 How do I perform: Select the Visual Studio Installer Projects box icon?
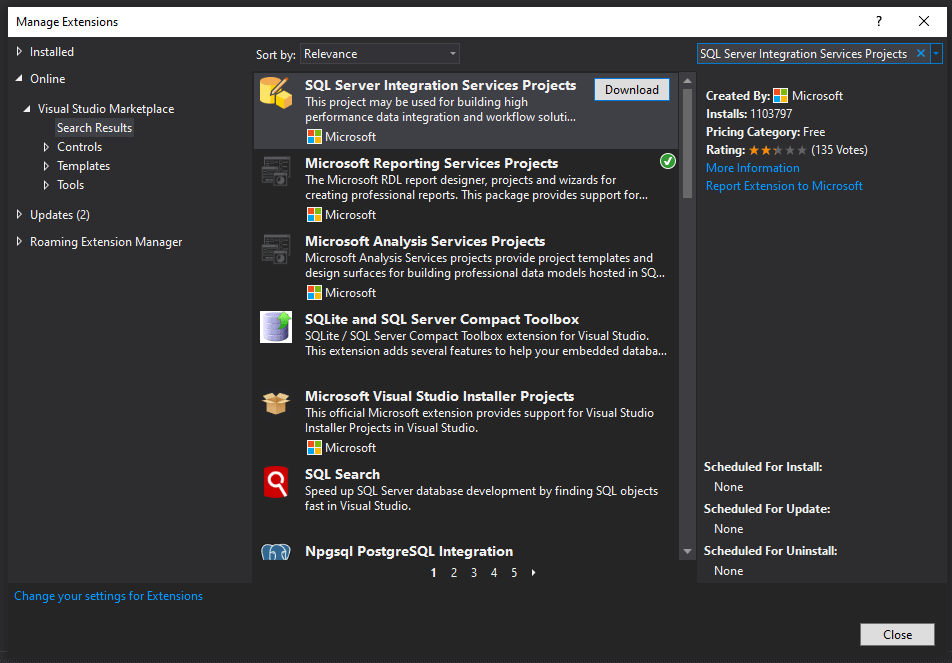coord(276,403)
